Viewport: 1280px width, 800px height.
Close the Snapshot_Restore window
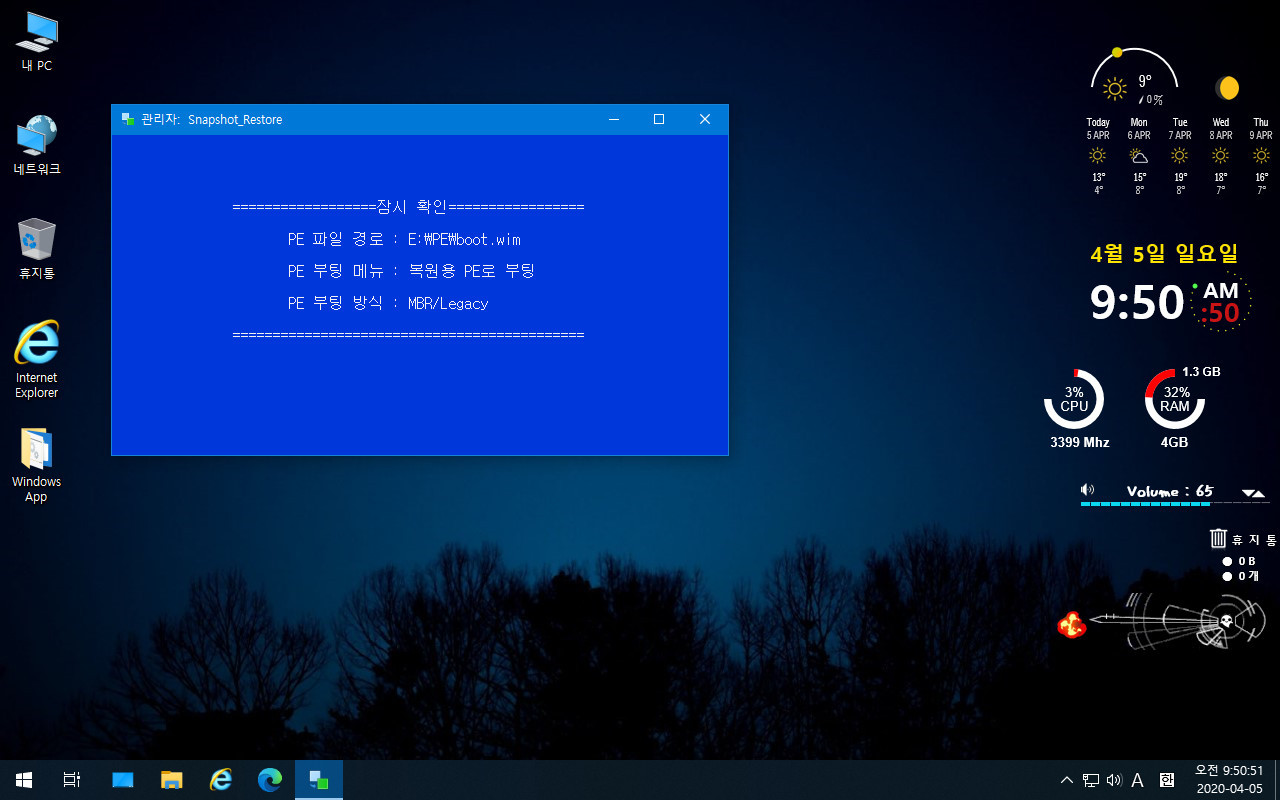[705, 119]
